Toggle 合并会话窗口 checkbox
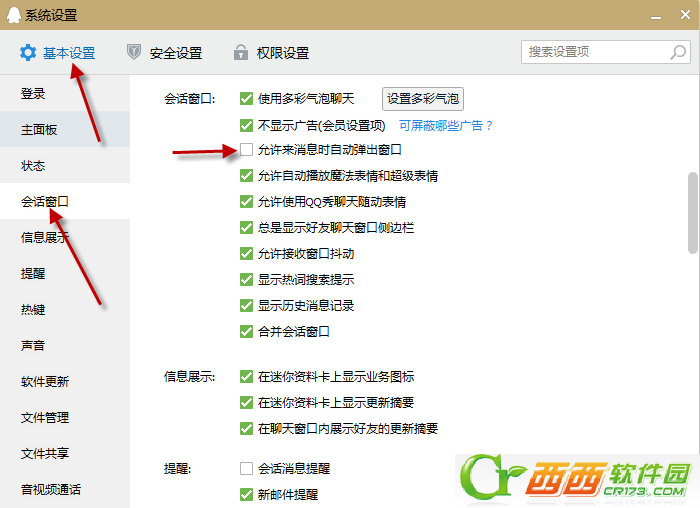The width and height of the screenshot is (700, 508). click(x=246, y=331)
